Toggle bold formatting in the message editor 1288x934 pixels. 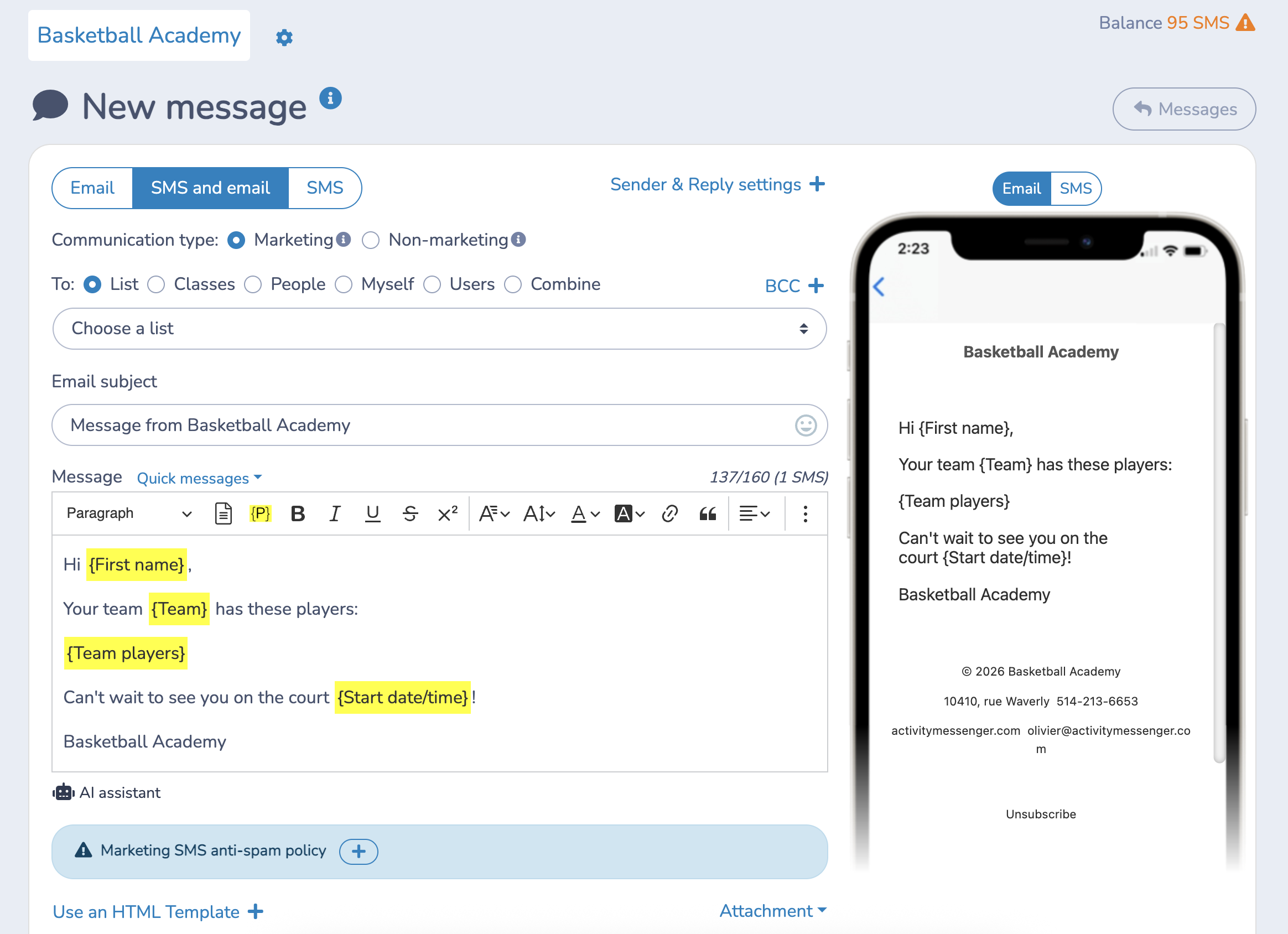click(298, 513)
